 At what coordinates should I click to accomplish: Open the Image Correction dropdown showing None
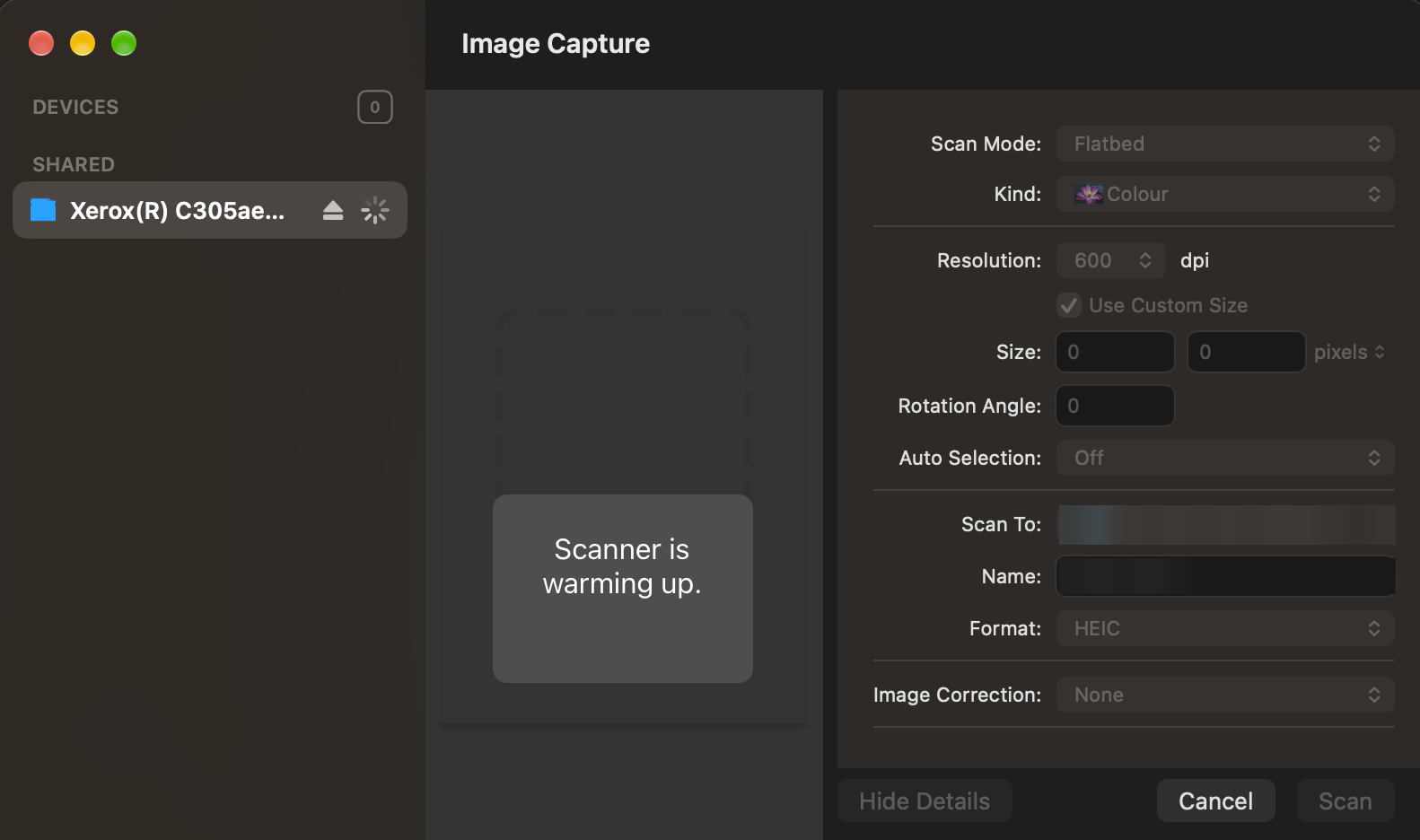[x=1225, y=695]
